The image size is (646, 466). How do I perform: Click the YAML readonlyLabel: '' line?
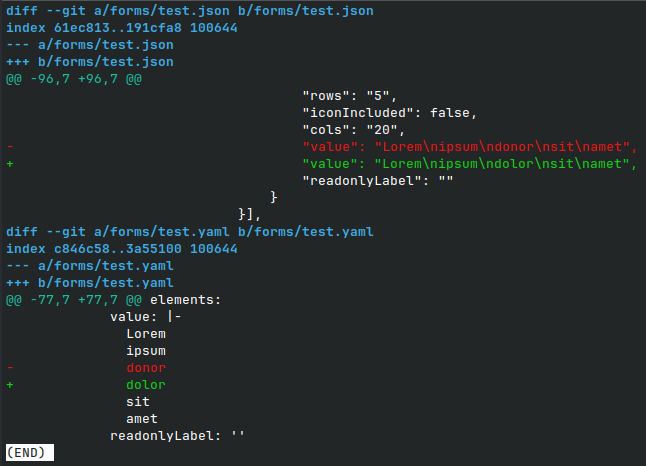pos(178,436)
